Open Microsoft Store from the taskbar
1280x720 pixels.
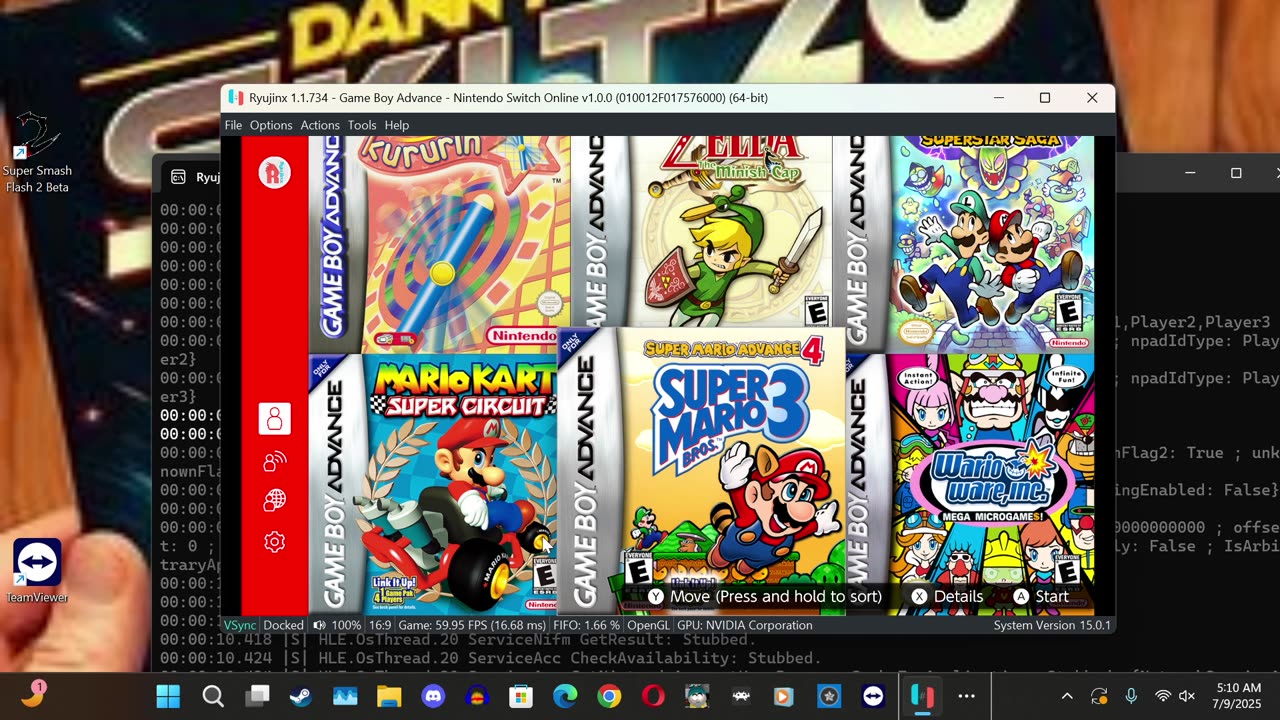521,696
